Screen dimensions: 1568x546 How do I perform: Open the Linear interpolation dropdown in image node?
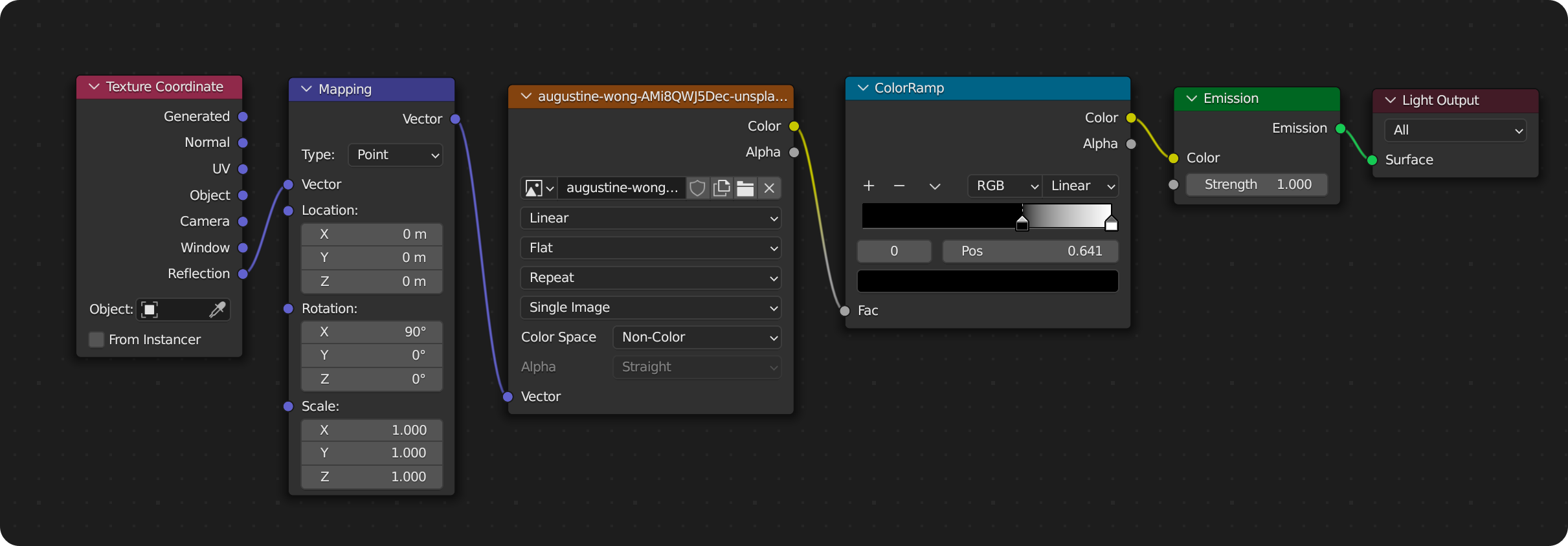[x=651, y=218]
